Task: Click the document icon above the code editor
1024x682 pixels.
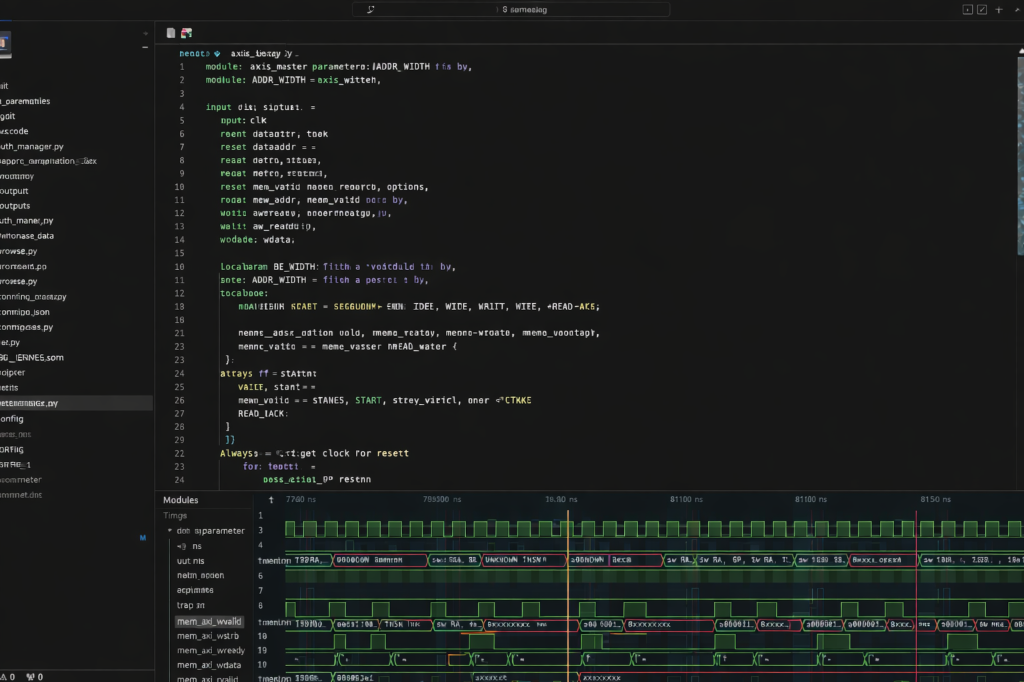Action: pos(171,33)
